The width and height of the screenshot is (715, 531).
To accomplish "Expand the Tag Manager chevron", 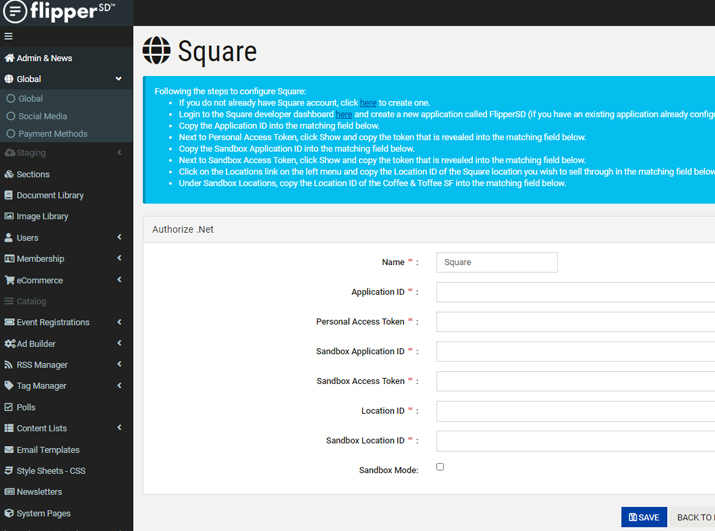I will (x=119, y=385).
